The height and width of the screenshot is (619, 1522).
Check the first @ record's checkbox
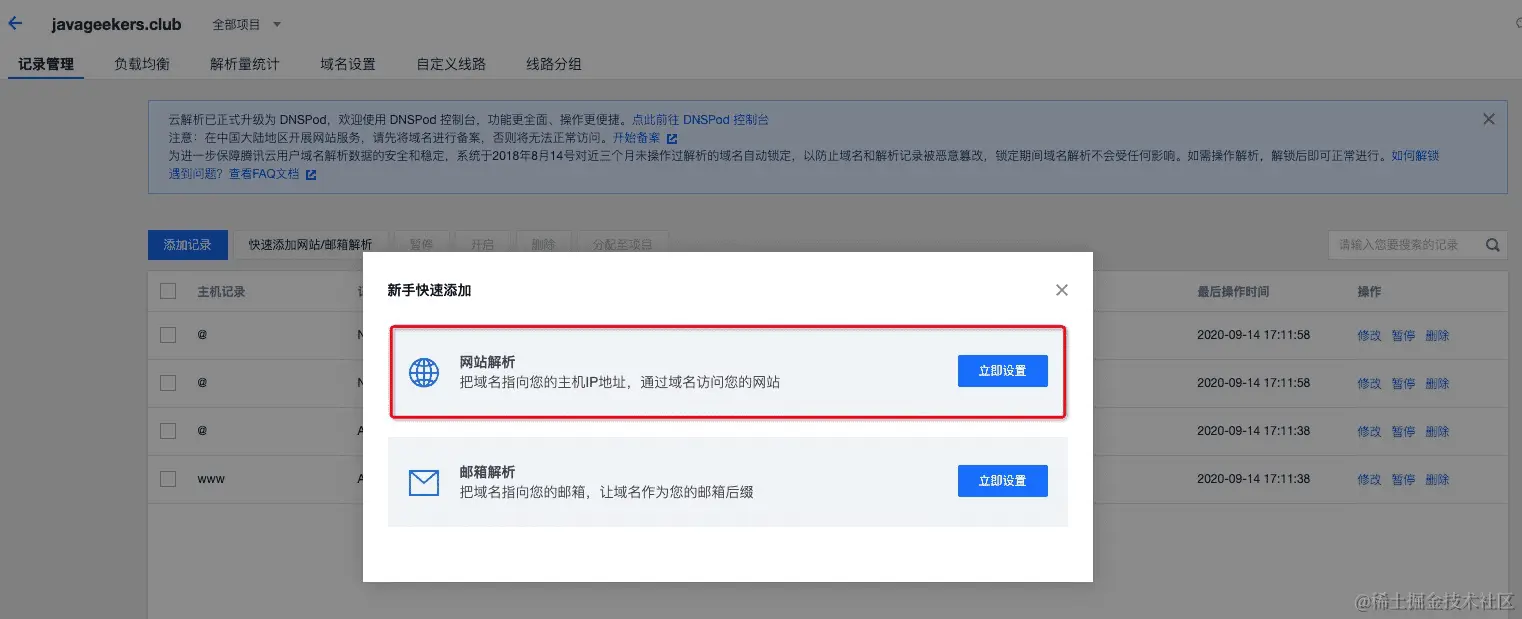pos(167,335)
